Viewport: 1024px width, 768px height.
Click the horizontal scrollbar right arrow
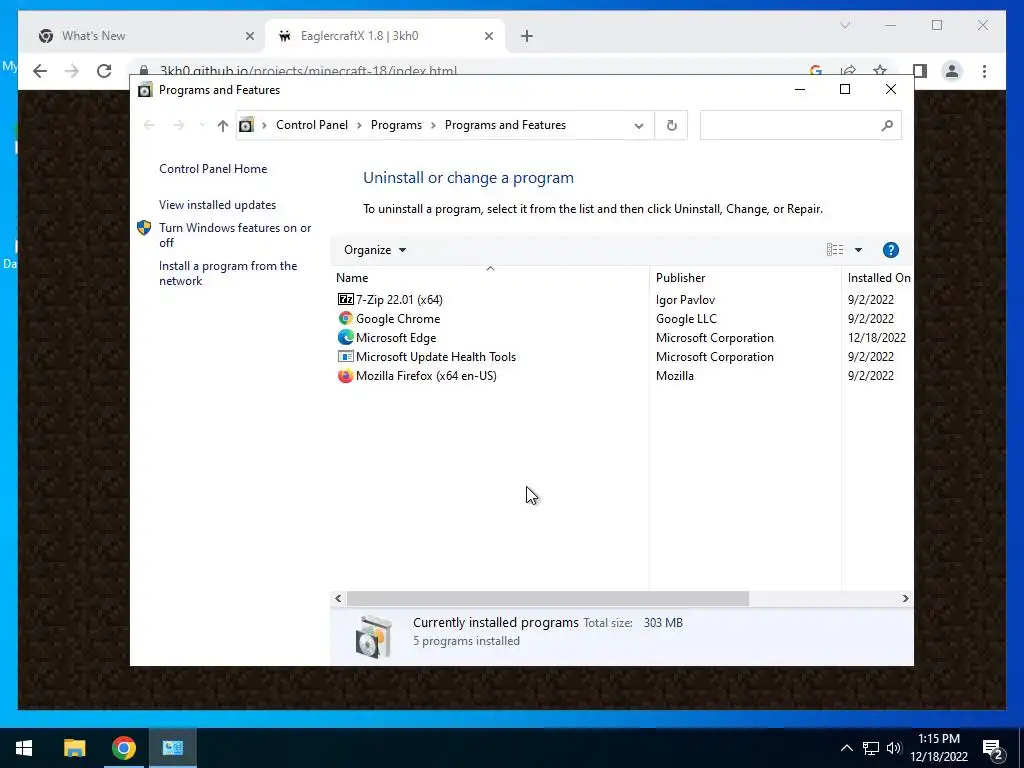[x=905, y=598]
